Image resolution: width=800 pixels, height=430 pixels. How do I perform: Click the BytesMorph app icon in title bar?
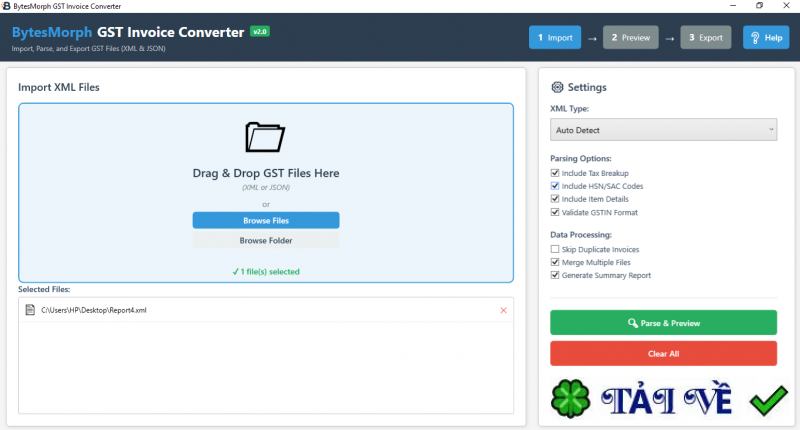6,6
